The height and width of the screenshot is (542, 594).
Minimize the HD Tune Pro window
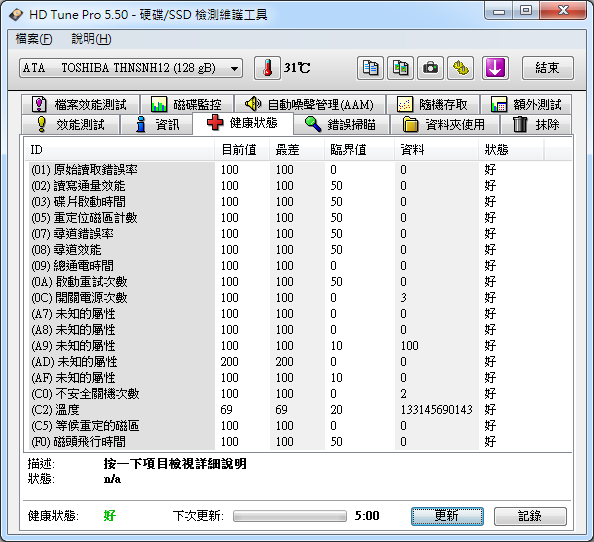[x=499, y=11]
